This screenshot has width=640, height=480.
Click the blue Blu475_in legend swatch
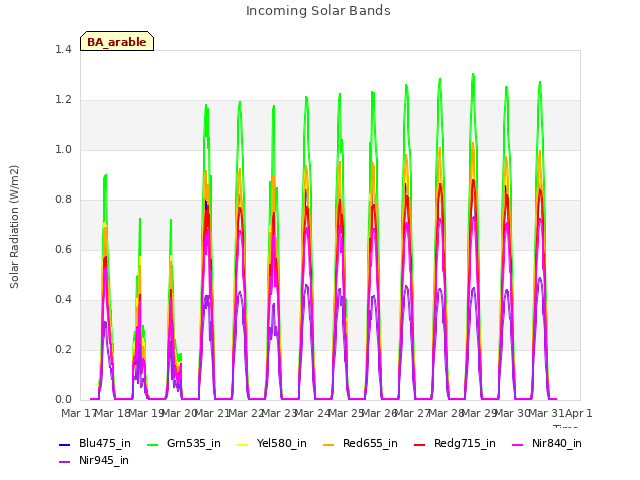tap(65, 444)
